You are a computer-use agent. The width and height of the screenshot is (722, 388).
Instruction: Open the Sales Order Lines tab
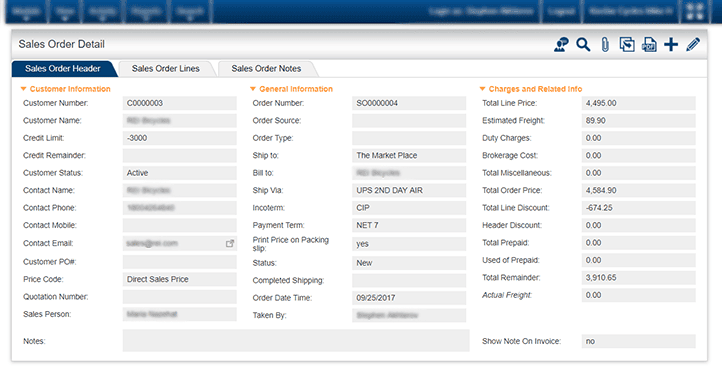pos(166,69)
